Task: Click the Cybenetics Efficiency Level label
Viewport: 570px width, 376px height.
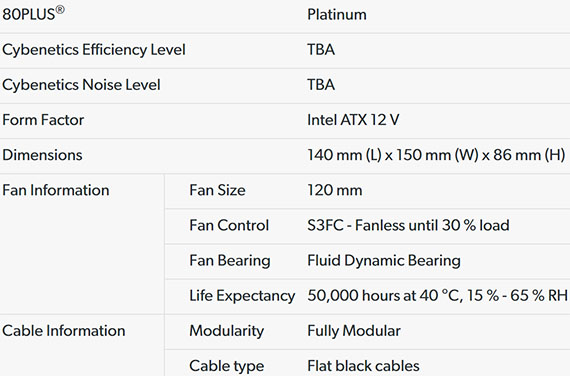Action: pos(94,50)
